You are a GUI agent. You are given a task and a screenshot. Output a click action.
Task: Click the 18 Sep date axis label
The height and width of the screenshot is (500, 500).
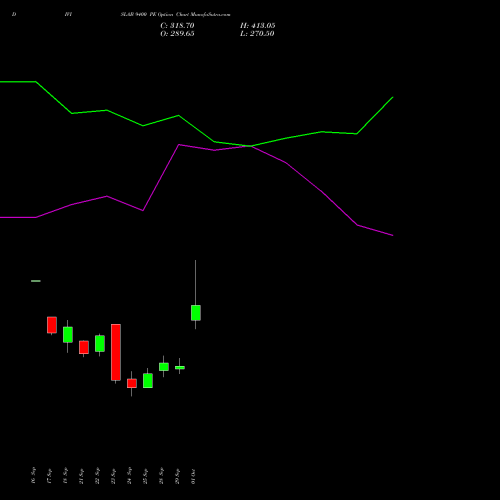tap(65, 476)
